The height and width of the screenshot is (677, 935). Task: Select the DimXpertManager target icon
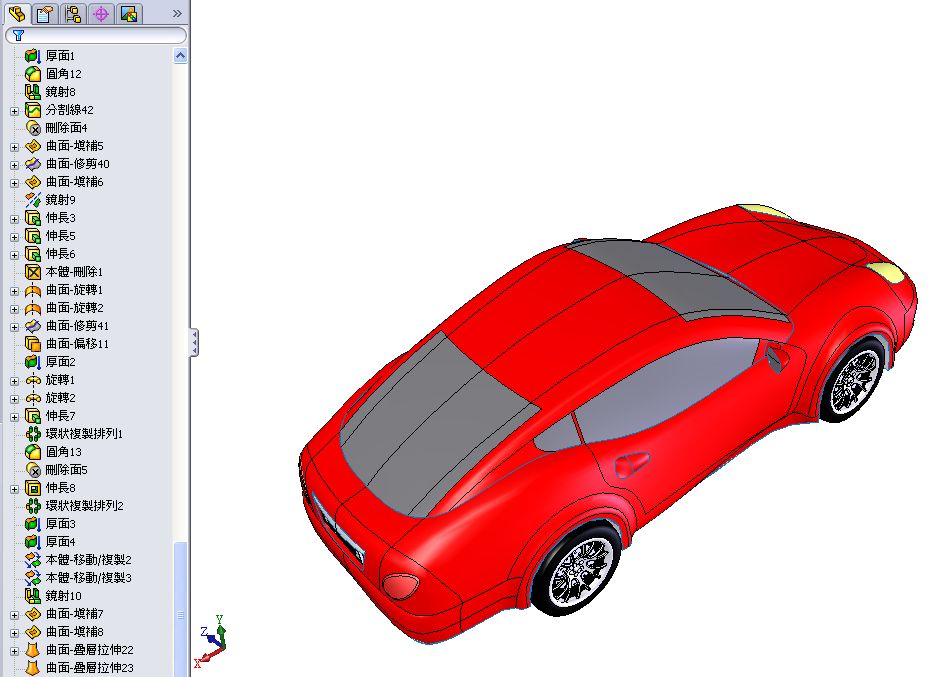pos(99,14)
